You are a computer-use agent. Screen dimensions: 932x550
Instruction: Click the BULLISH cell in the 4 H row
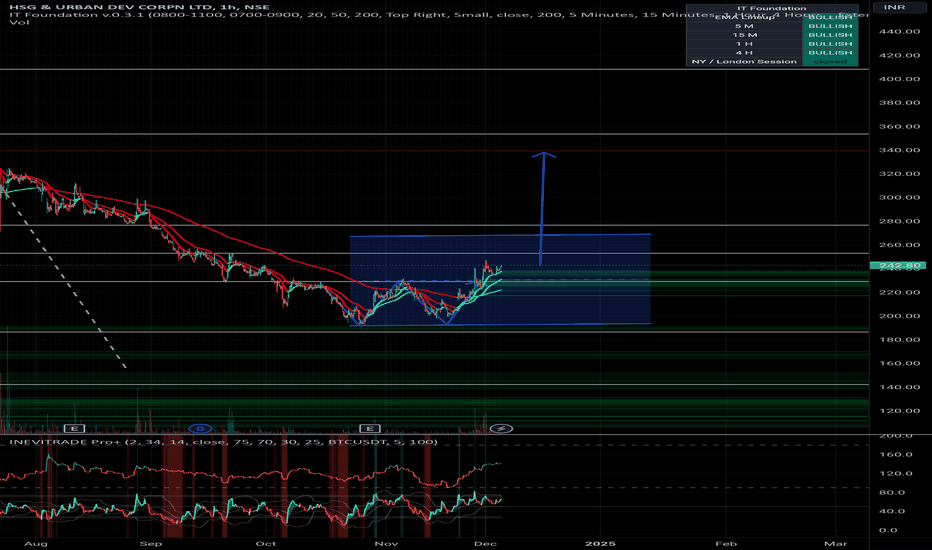(x=830, y=53)
